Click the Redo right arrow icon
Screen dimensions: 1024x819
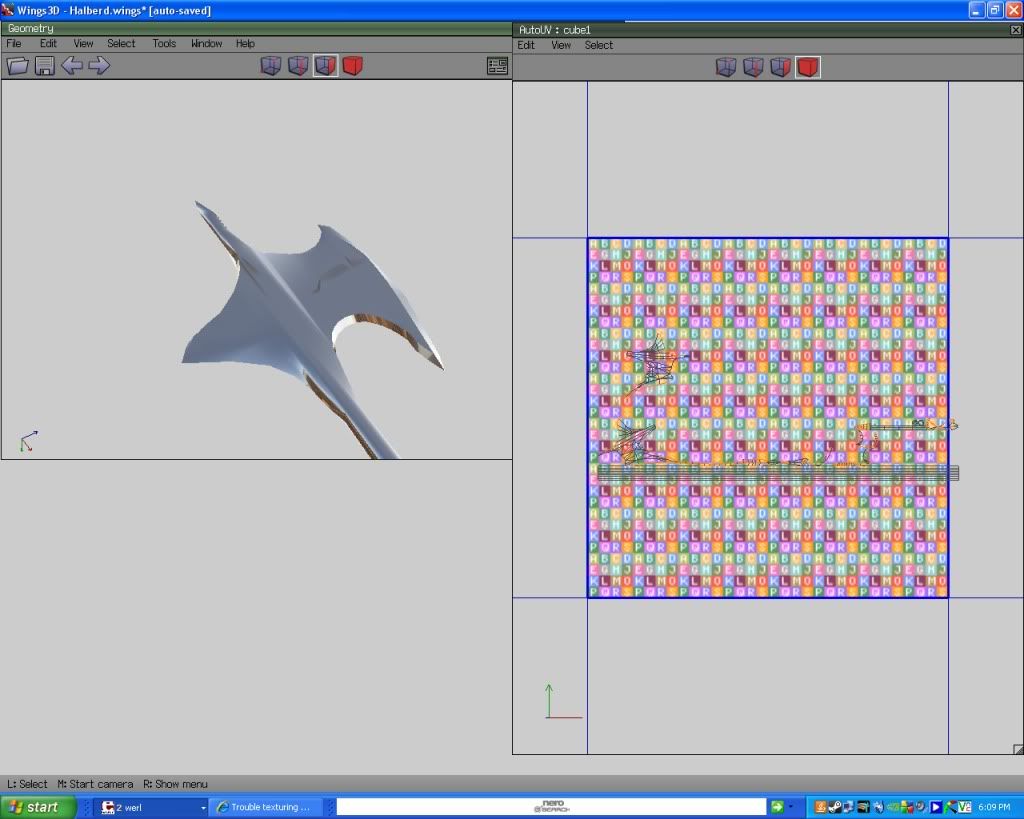tap(99, 66)
